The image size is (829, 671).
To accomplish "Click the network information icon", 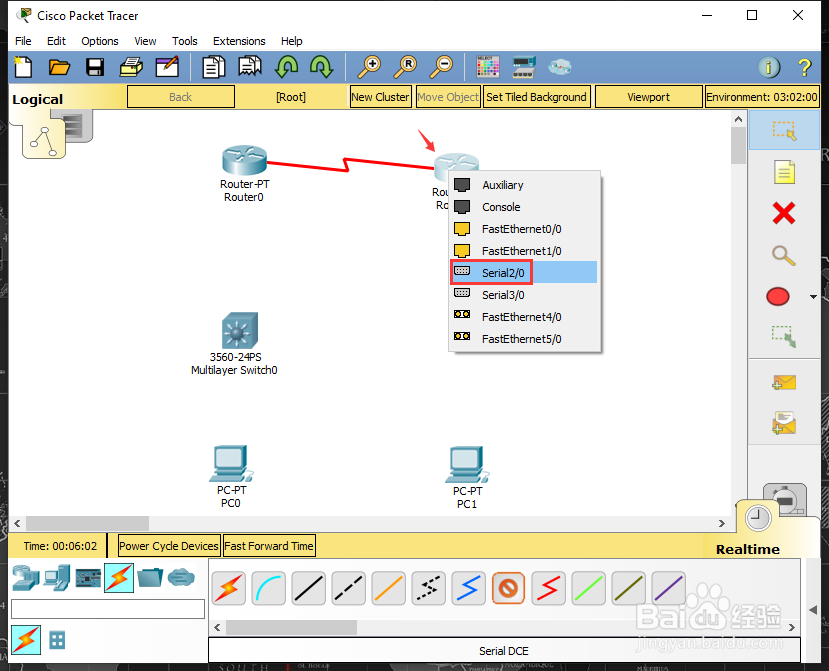I will [769, 67].
